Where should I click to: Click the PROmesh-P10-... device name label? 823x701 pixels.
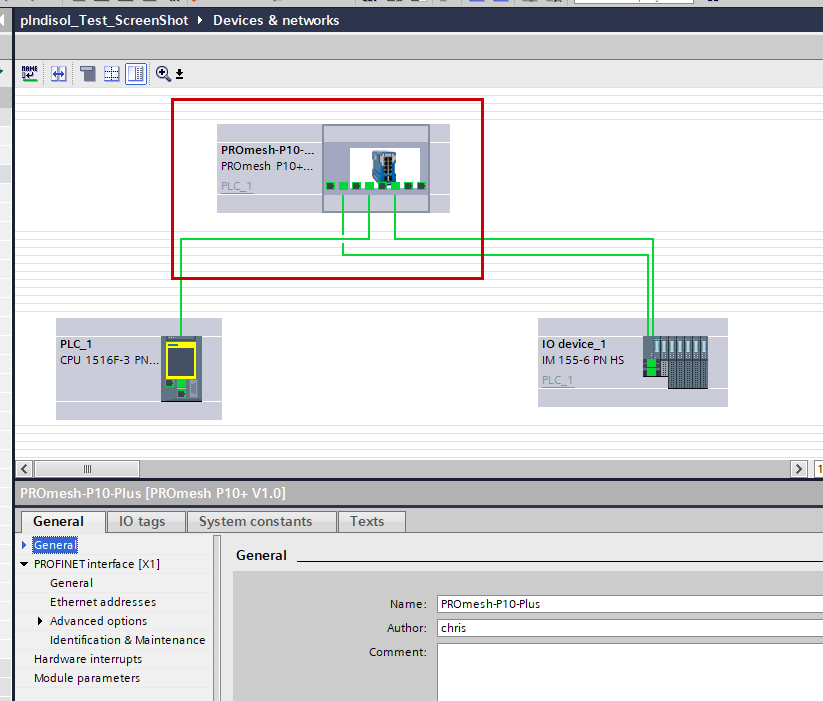(267, 150)
